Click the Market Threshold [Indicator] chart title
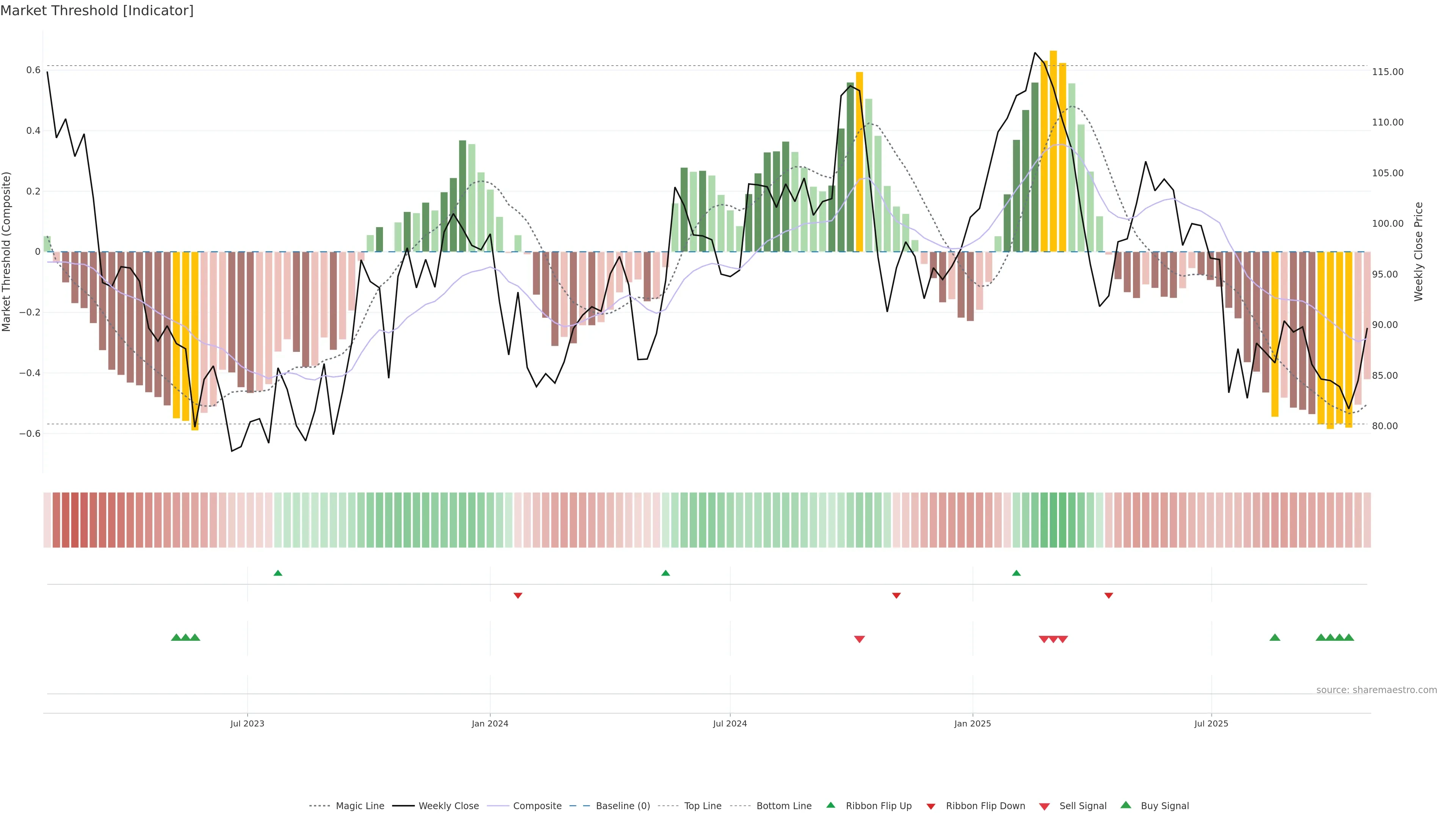The height and width of the screenshot is (819, 1456). pos(97,11)
